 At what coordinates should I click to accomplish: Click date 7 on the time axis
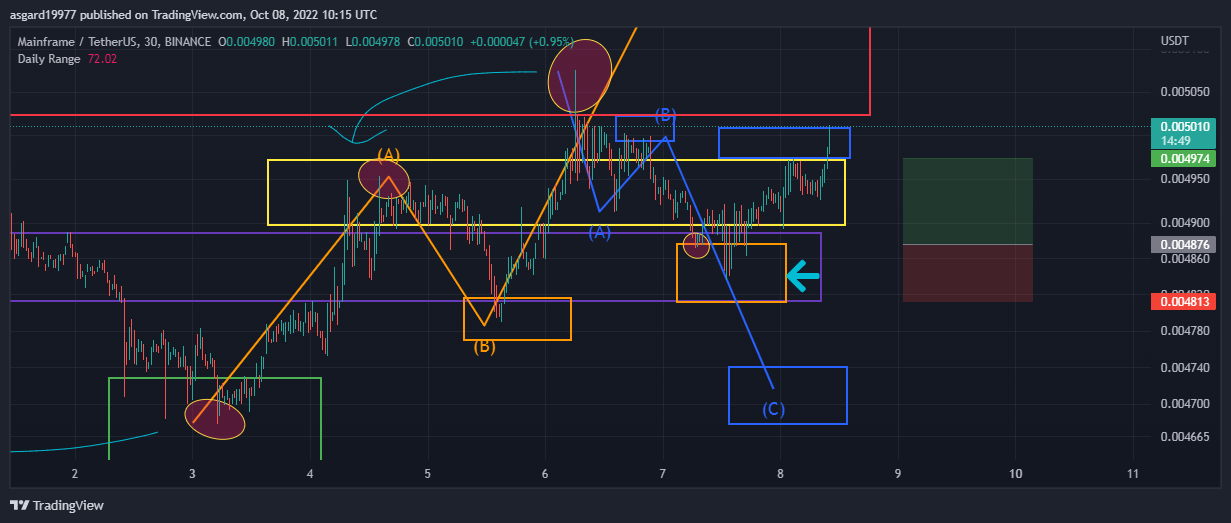click(663, 473)
